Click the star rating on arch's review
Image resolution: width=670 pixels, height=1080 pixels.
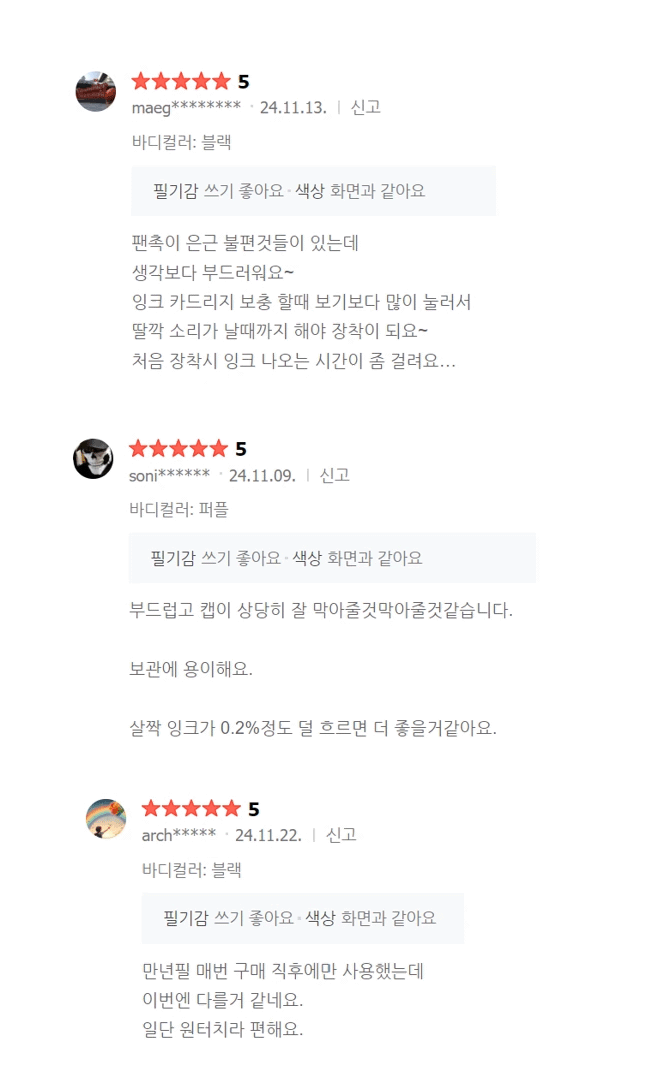click(x=191, y=809)
